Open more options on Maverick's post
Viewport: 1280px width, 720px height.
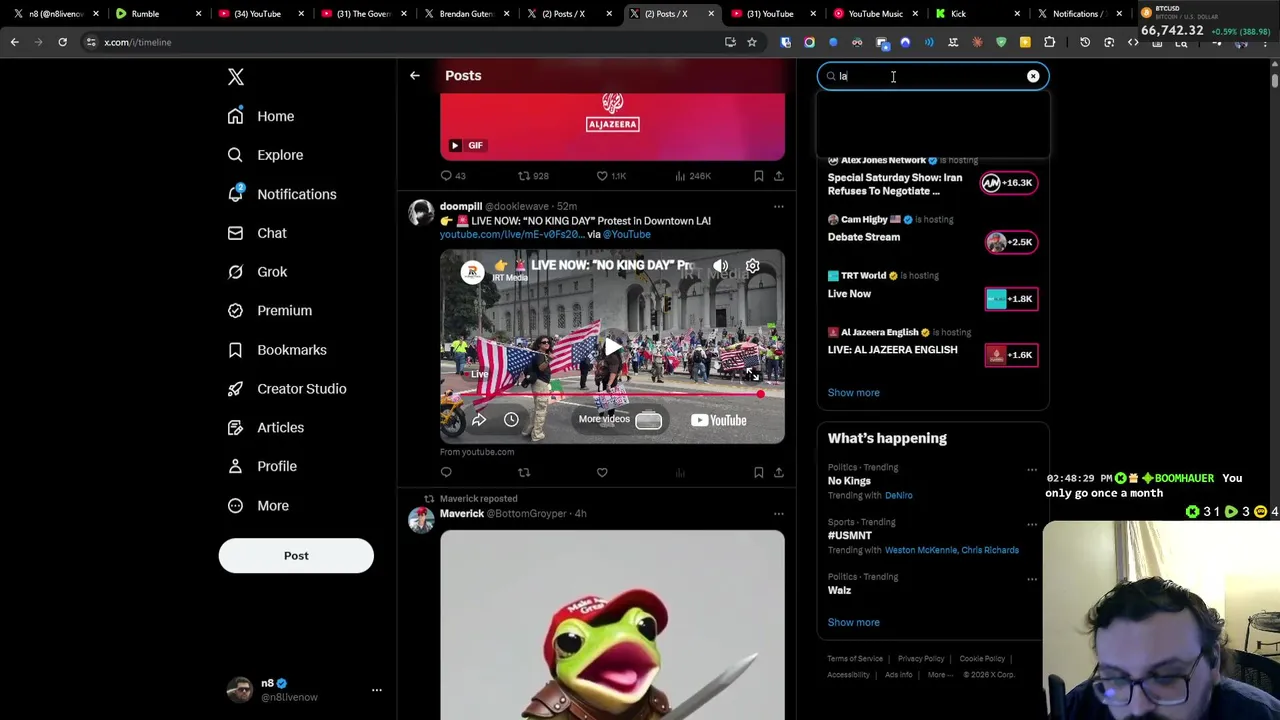click(x=778, y=514)
